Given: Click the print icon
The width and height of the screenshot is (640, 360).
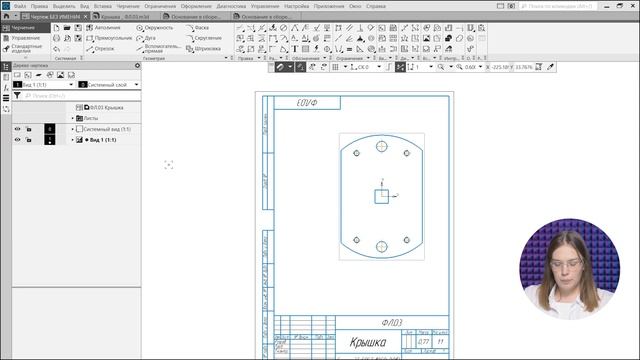Looking at the screenshot, I should pos(56,38).
